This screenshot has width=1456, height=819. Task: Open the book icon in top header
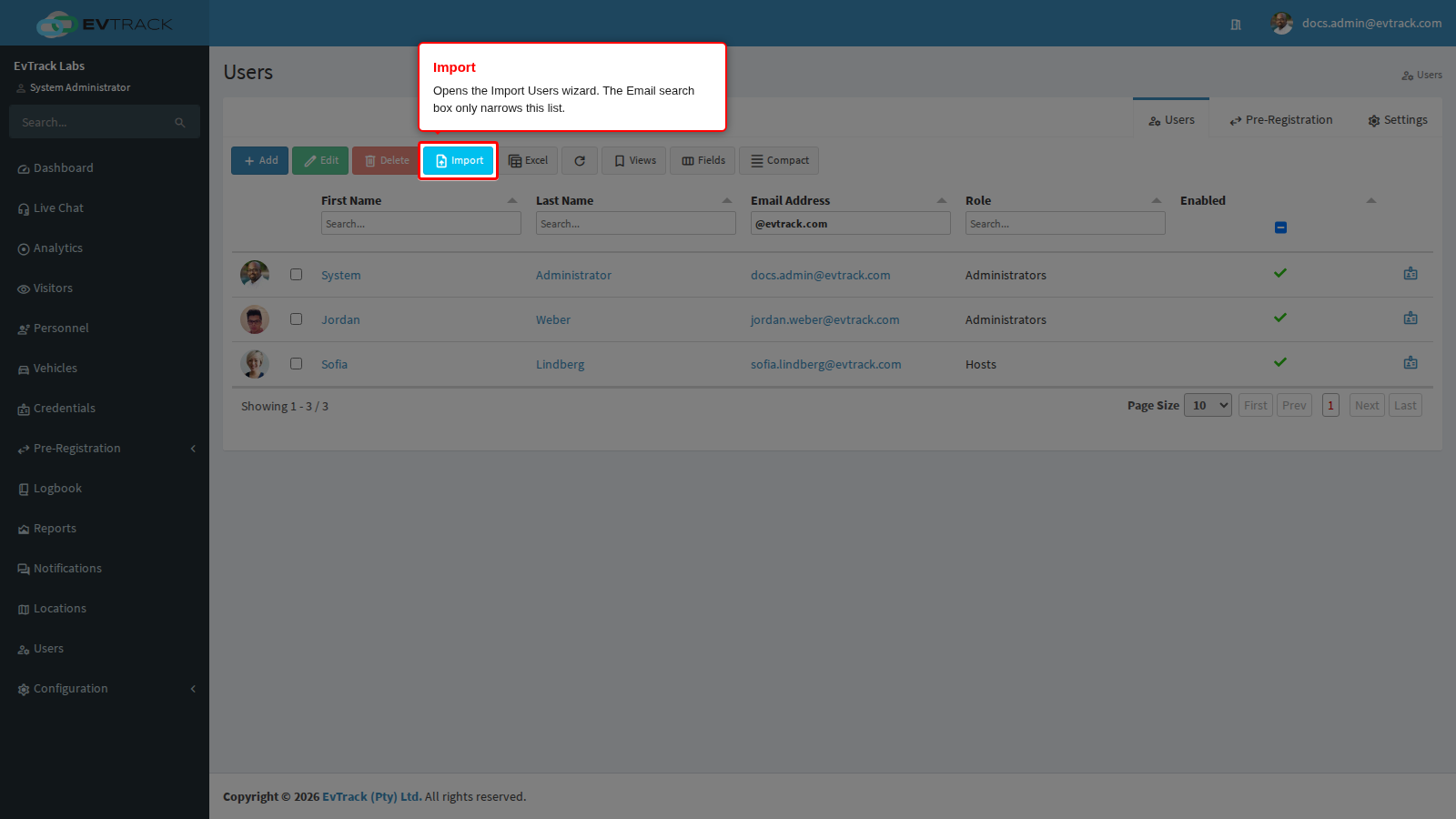[x=1236, y=25]
